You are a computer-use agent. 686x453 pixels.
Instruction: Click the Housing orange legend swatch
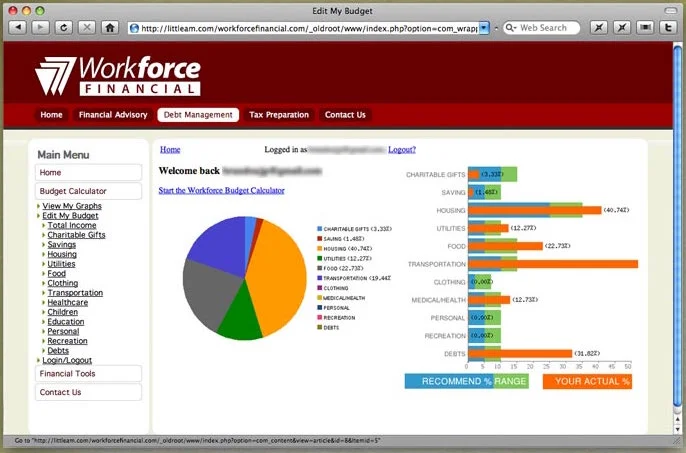click(x=319, y=249)
